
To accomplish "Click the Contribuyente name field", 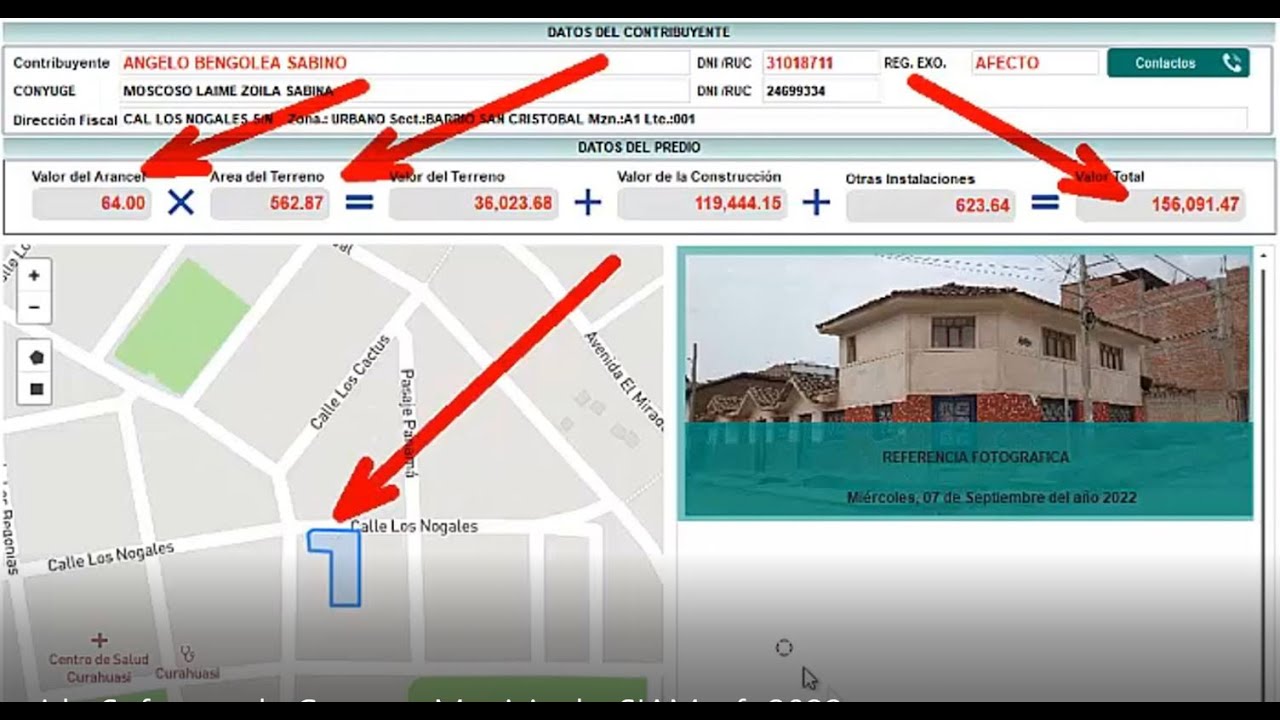I will [404, 63].
